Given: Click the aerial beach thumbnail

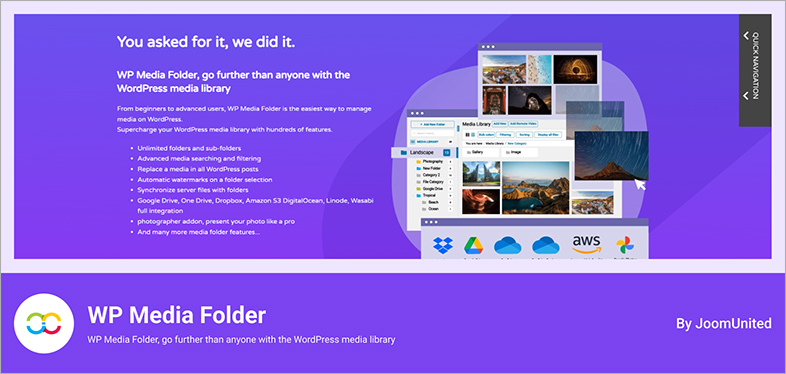Looking at the screenshot, I should [x=539, y=69].
